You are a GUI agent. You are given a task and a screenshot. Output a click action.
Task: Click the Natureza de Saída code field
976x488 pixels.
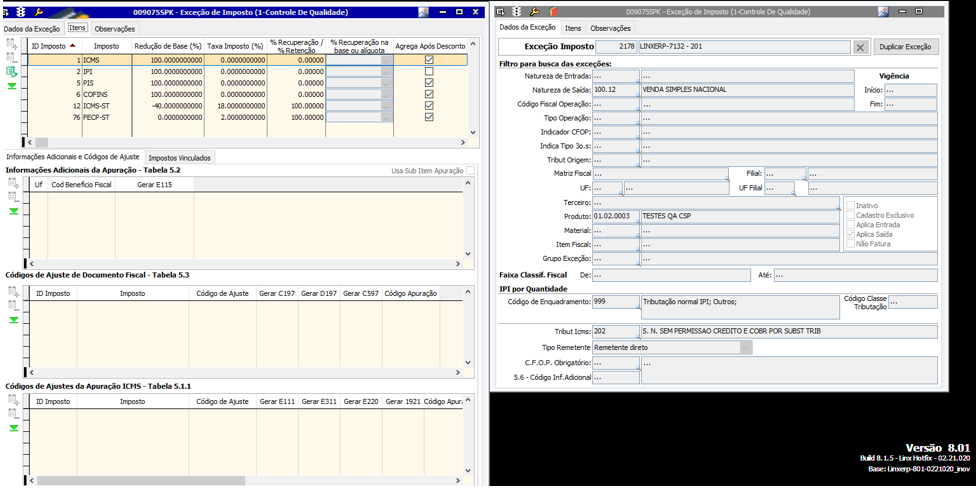(614, 89)
